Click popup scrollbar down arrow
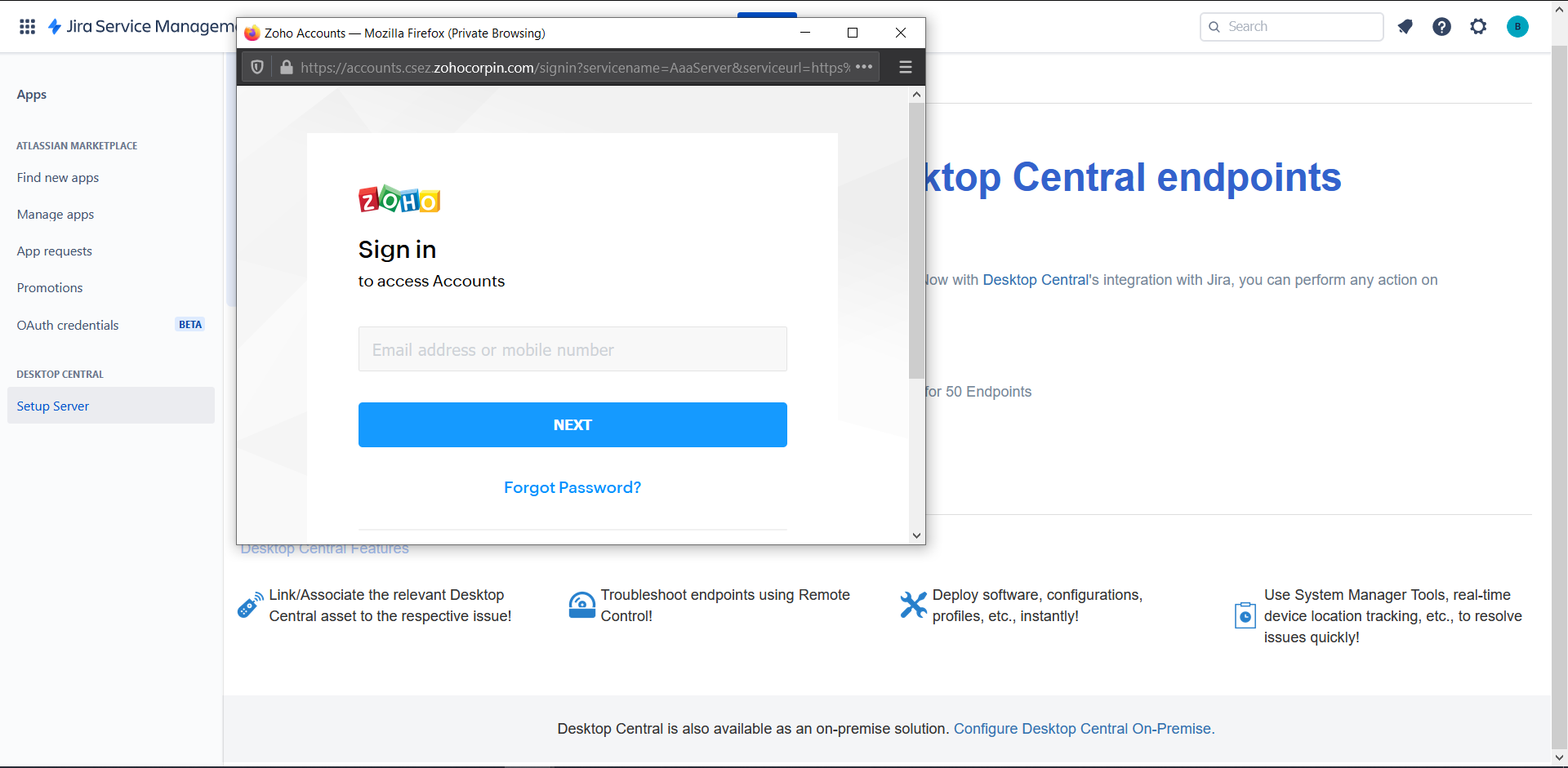 (917, 536)
